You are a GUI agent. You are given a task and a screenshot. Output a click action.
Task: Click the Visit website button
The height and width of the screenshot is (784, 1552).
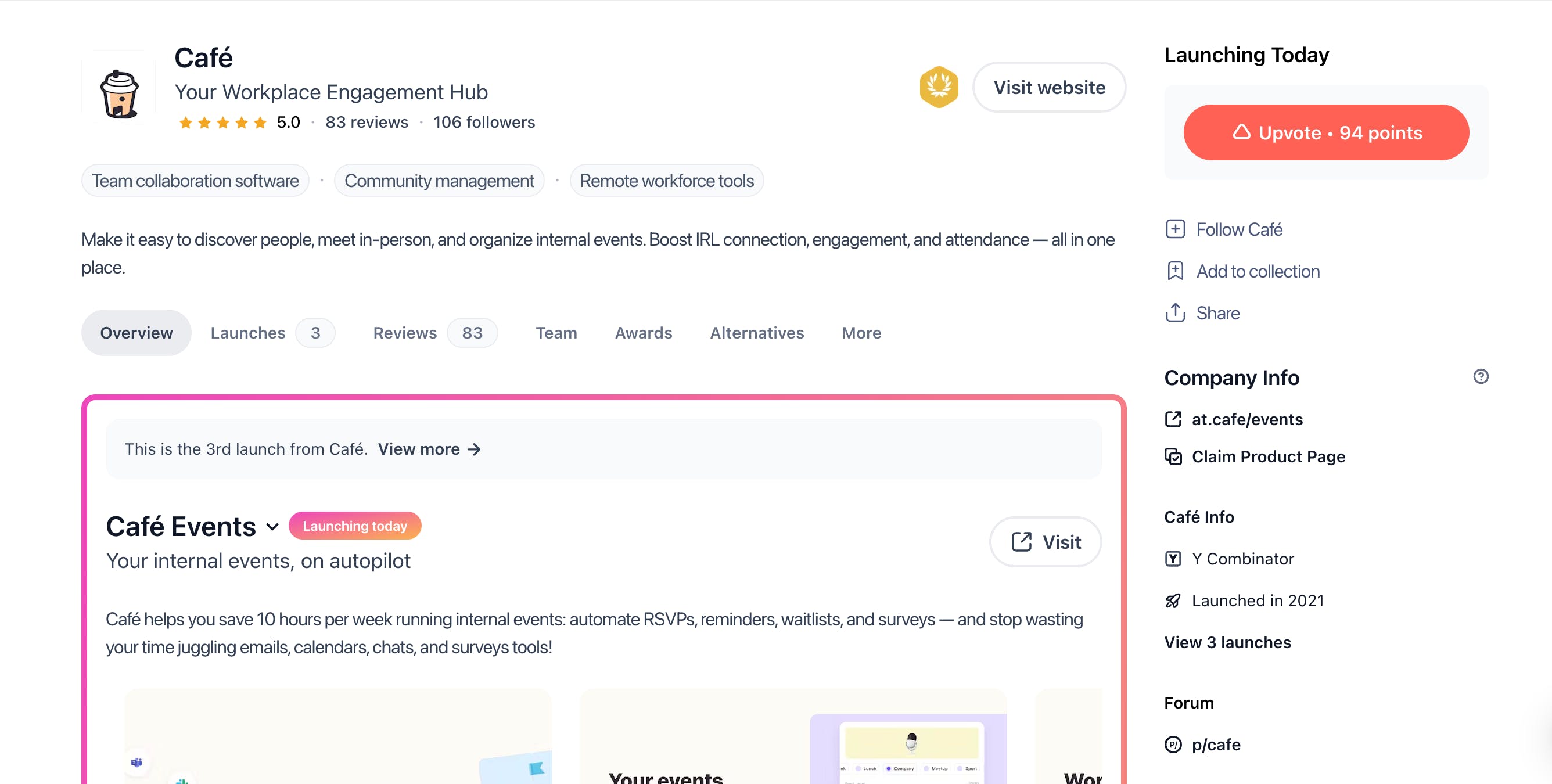[x=1049, y=87]
